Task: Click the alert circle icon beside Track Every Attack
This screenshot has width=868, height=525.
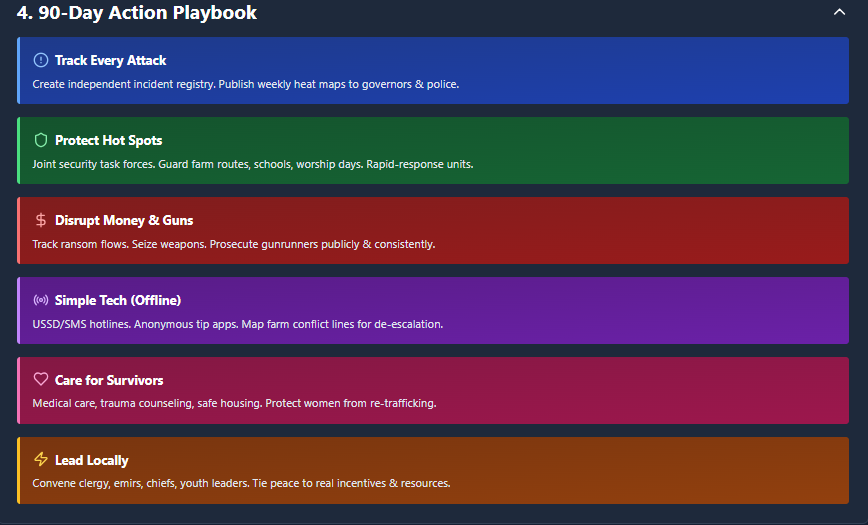Action: pyautogui.click(x=41, y=60)
